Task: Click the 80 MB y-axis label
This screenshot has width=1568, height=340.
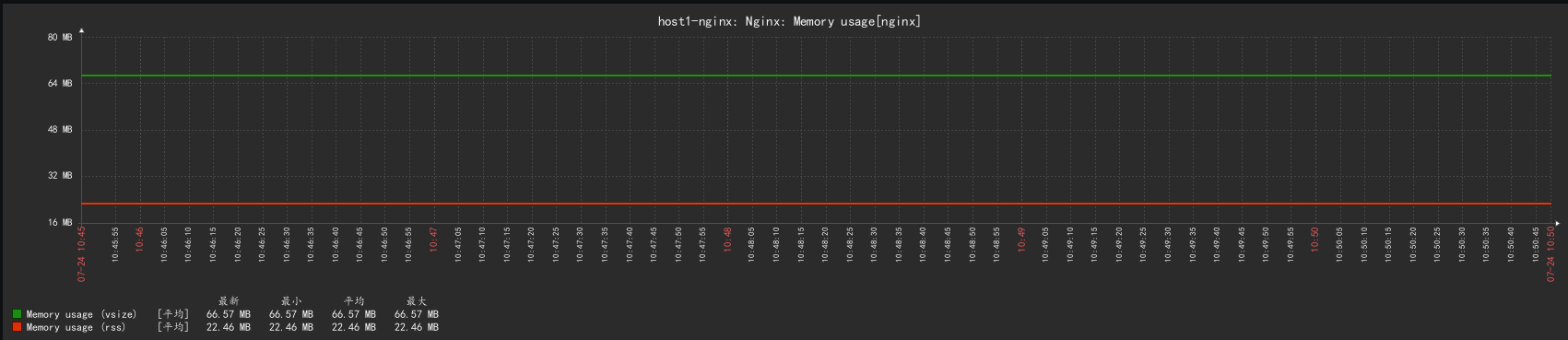Action: pos(60,38)
